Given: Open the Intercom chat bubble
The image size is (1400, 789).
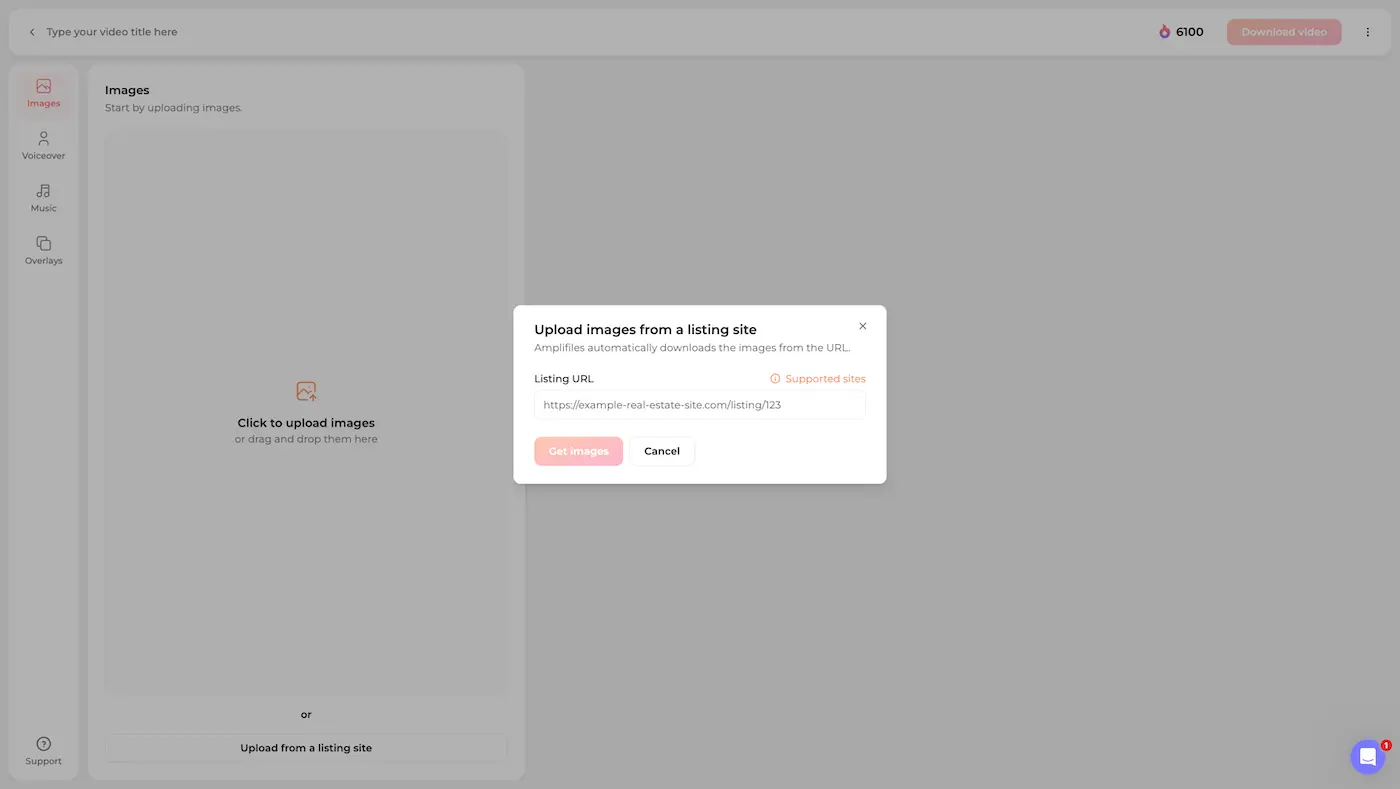Looking at the screenshot, I should coord(1367,756).
